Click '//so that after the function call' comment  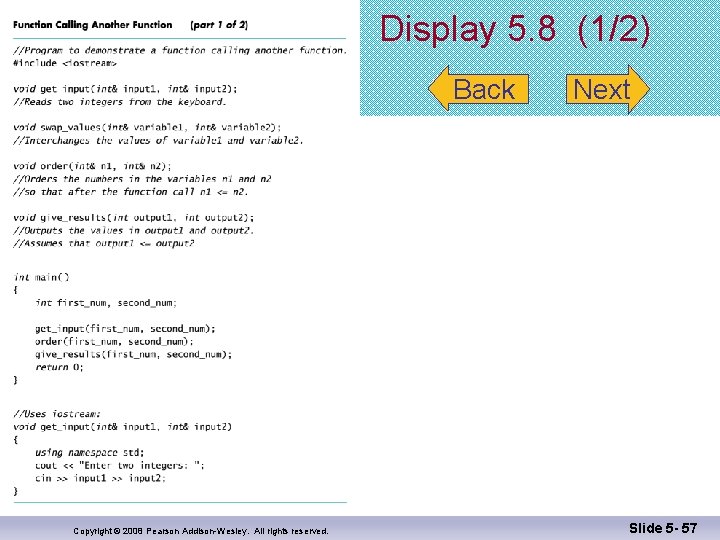[x=130, y=191]
